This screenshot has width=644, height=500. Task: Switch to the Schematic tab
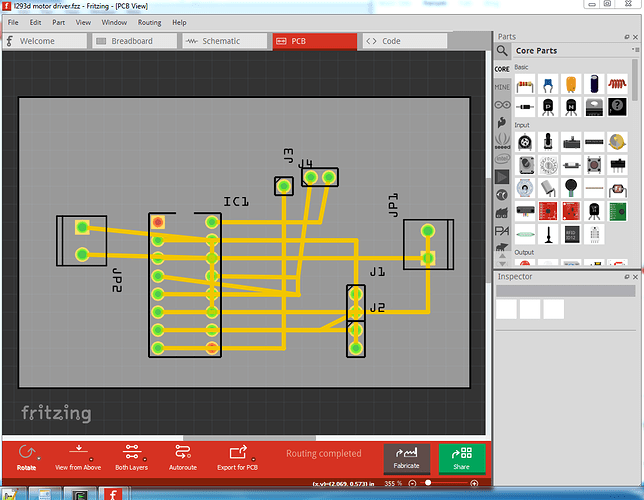[225, 41]
